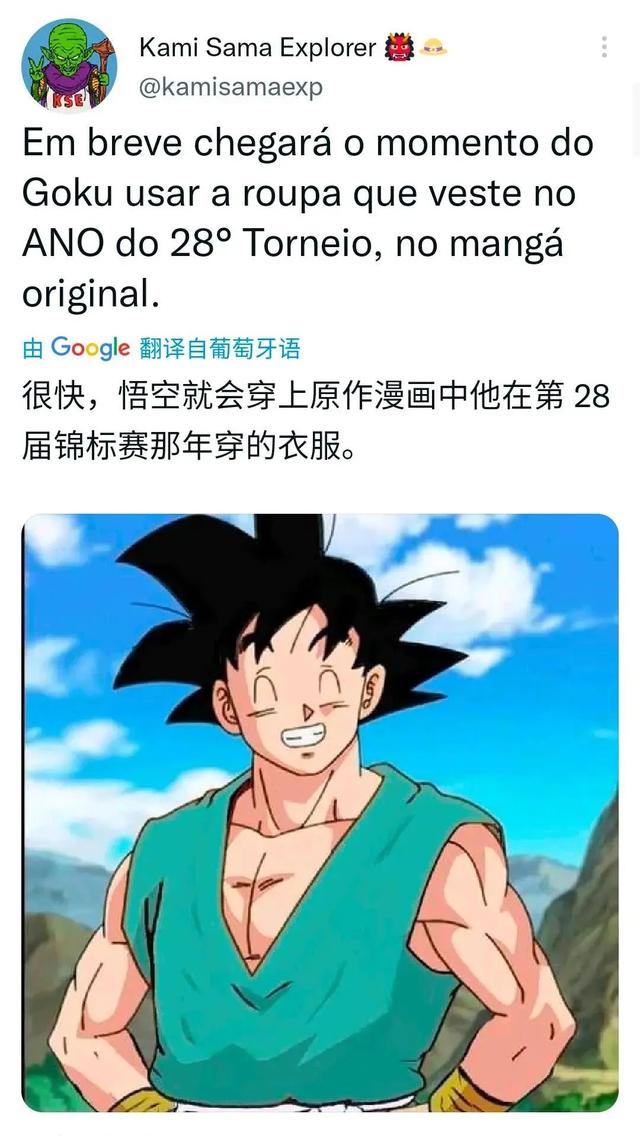Click the number 28 in the Chinese translation
This screenshot has height=1136, width=640.
pos(591,398)
